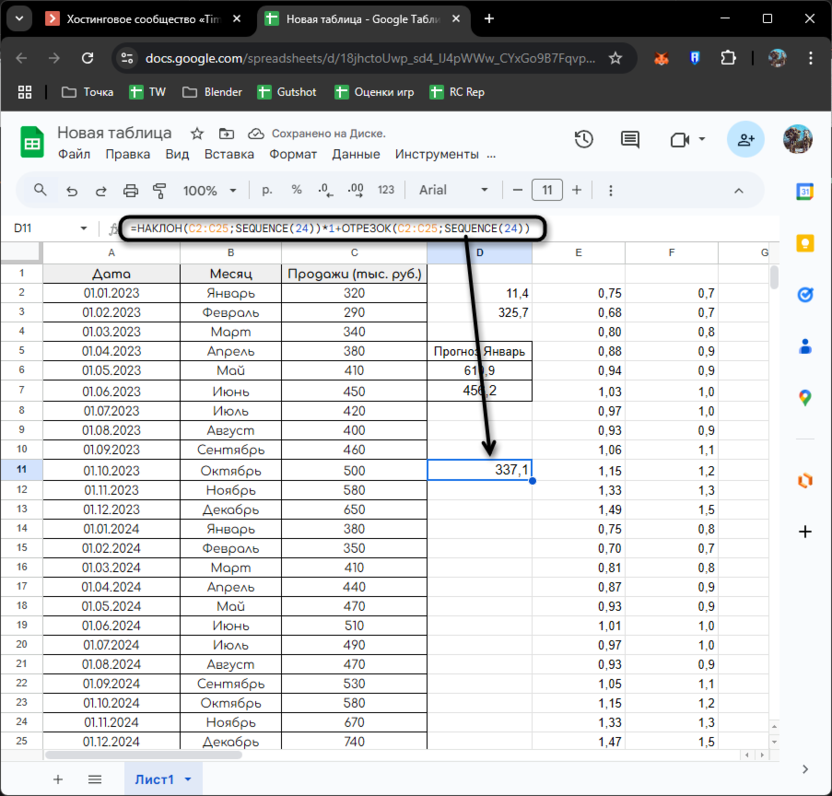
Task: Open the Blender bookmarks folder
Action: point(212,92)
